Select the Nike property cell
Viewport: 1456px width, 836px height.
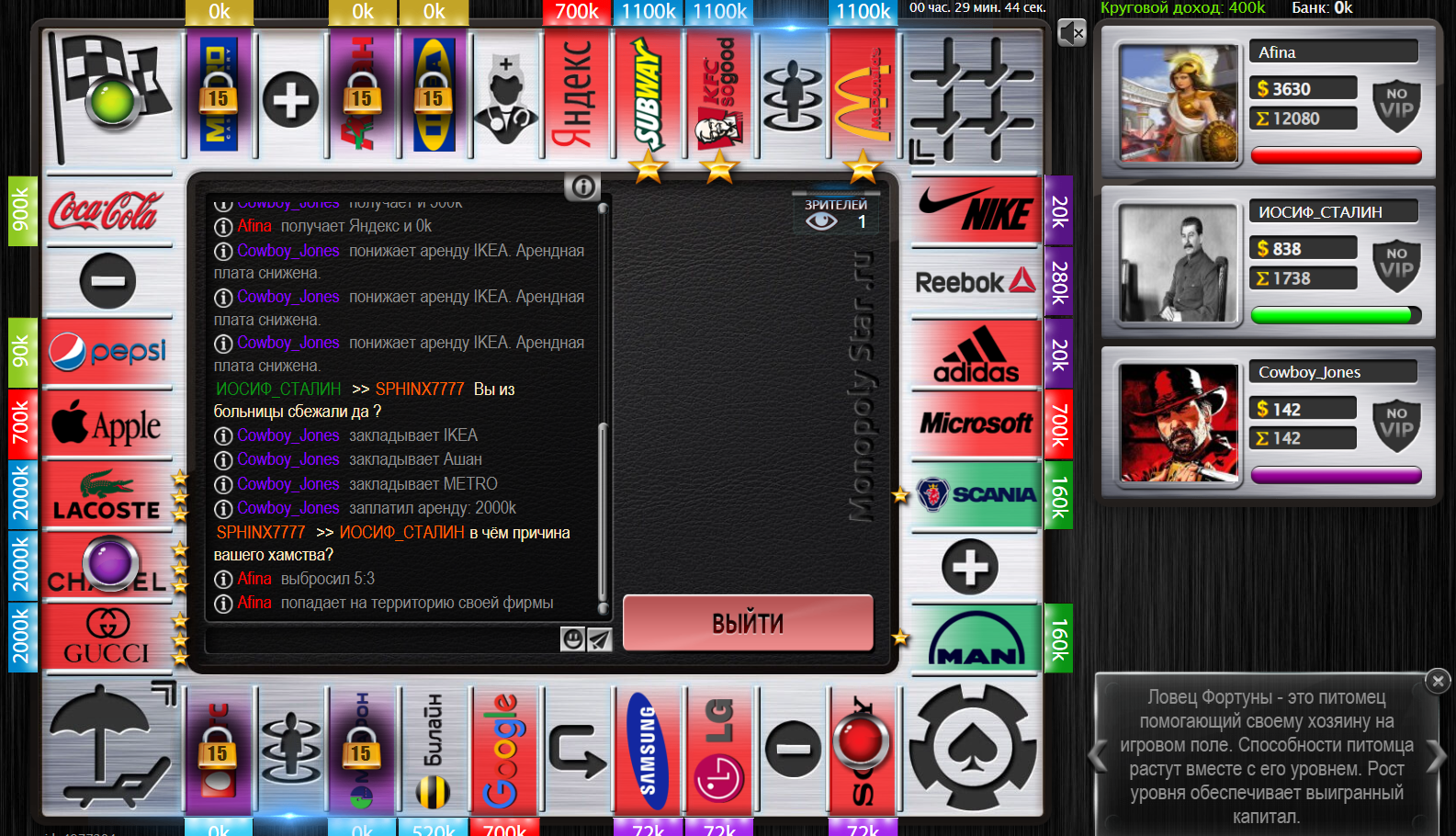point(976,210)
